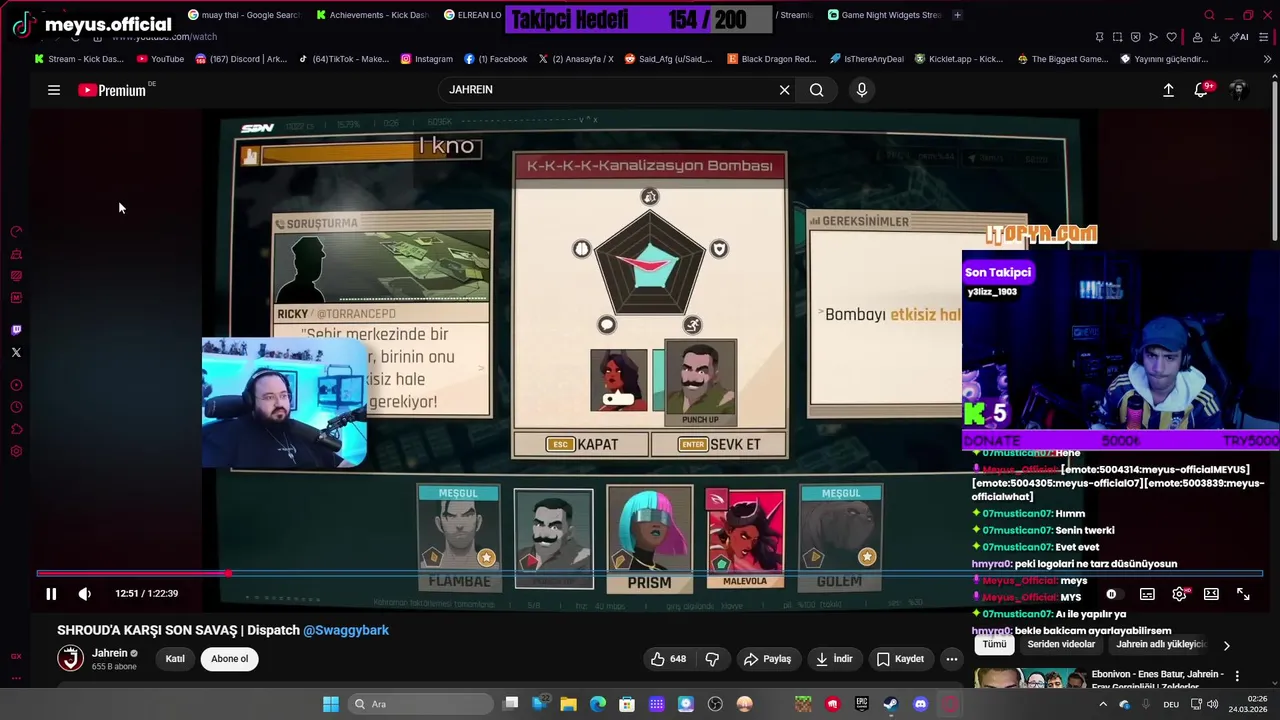
Task: Select the Seriden videolar chip
Action: click(x=1062, y=645)
